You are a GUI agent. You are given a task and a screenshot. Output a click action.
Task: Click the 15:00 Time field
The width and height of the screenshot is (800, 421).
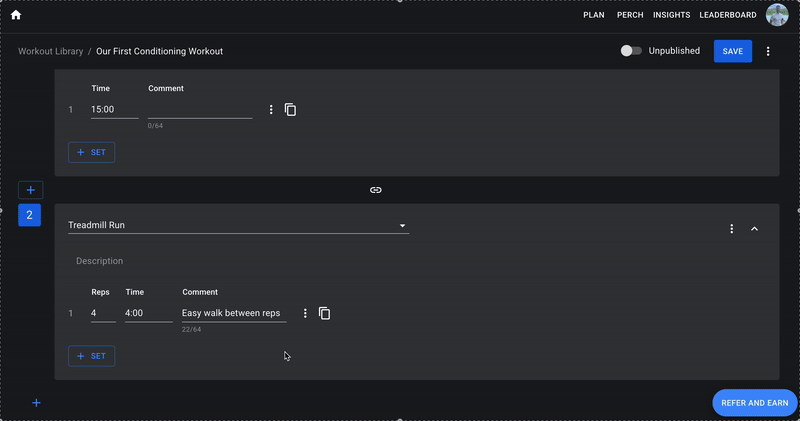[x=114, y=109]
